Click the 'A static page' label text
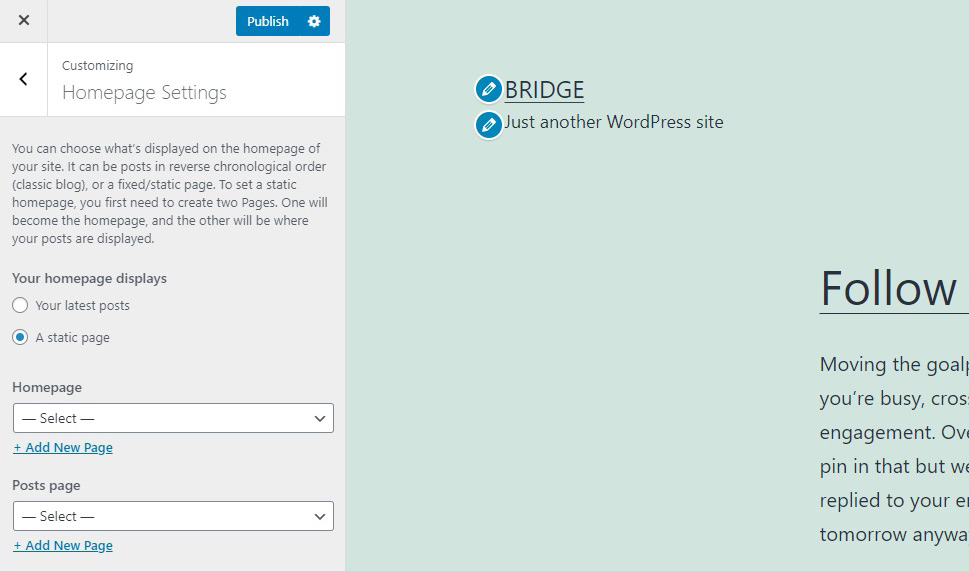This screenshot has height=571, width=969. (x=72, y=337)
